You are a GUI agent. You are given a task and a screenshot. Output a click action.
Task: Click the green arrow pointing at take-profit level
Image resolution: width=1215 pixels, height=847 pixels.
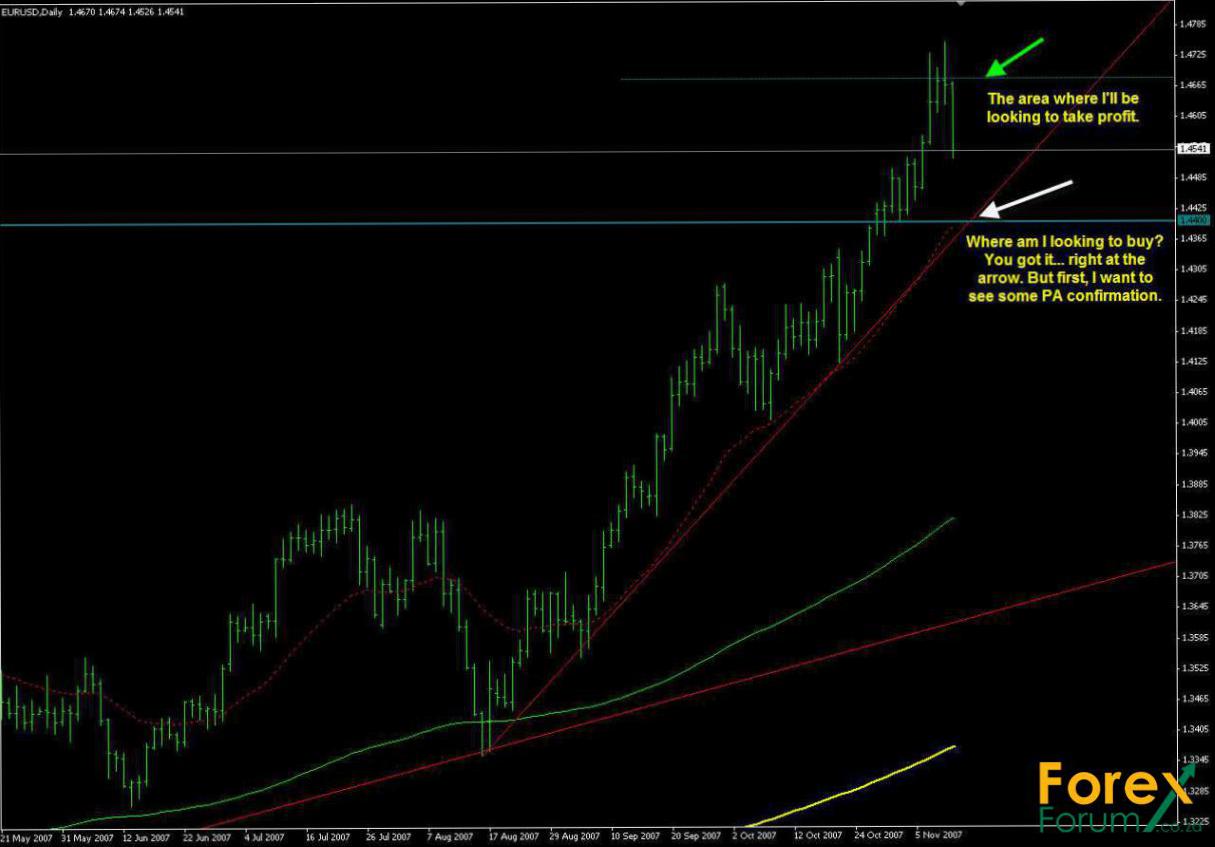pyautogui.click(x=1014, y=56)
